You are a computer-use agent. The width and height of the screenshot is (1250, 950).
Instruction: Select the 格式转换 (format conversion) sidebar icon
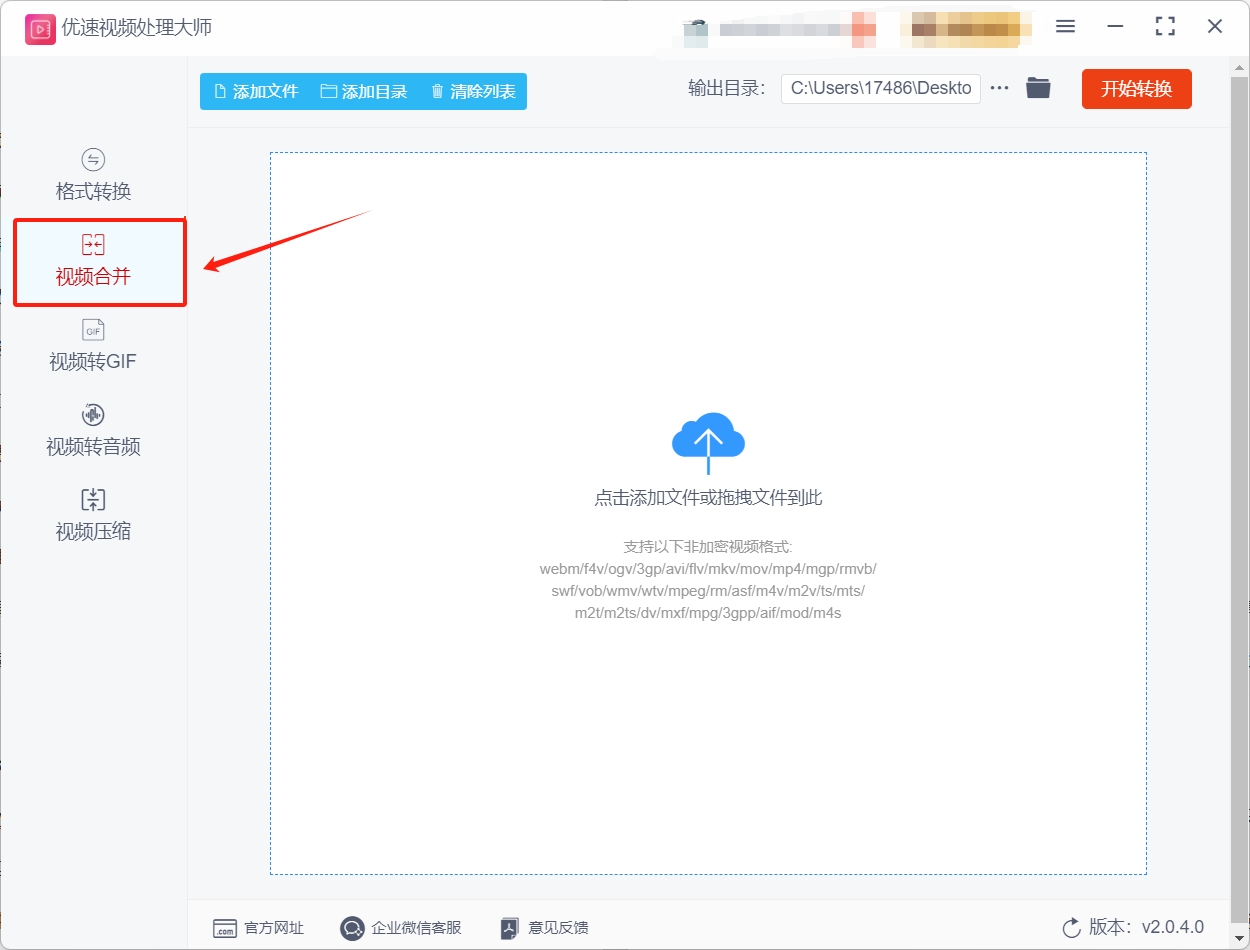(91, 175)
